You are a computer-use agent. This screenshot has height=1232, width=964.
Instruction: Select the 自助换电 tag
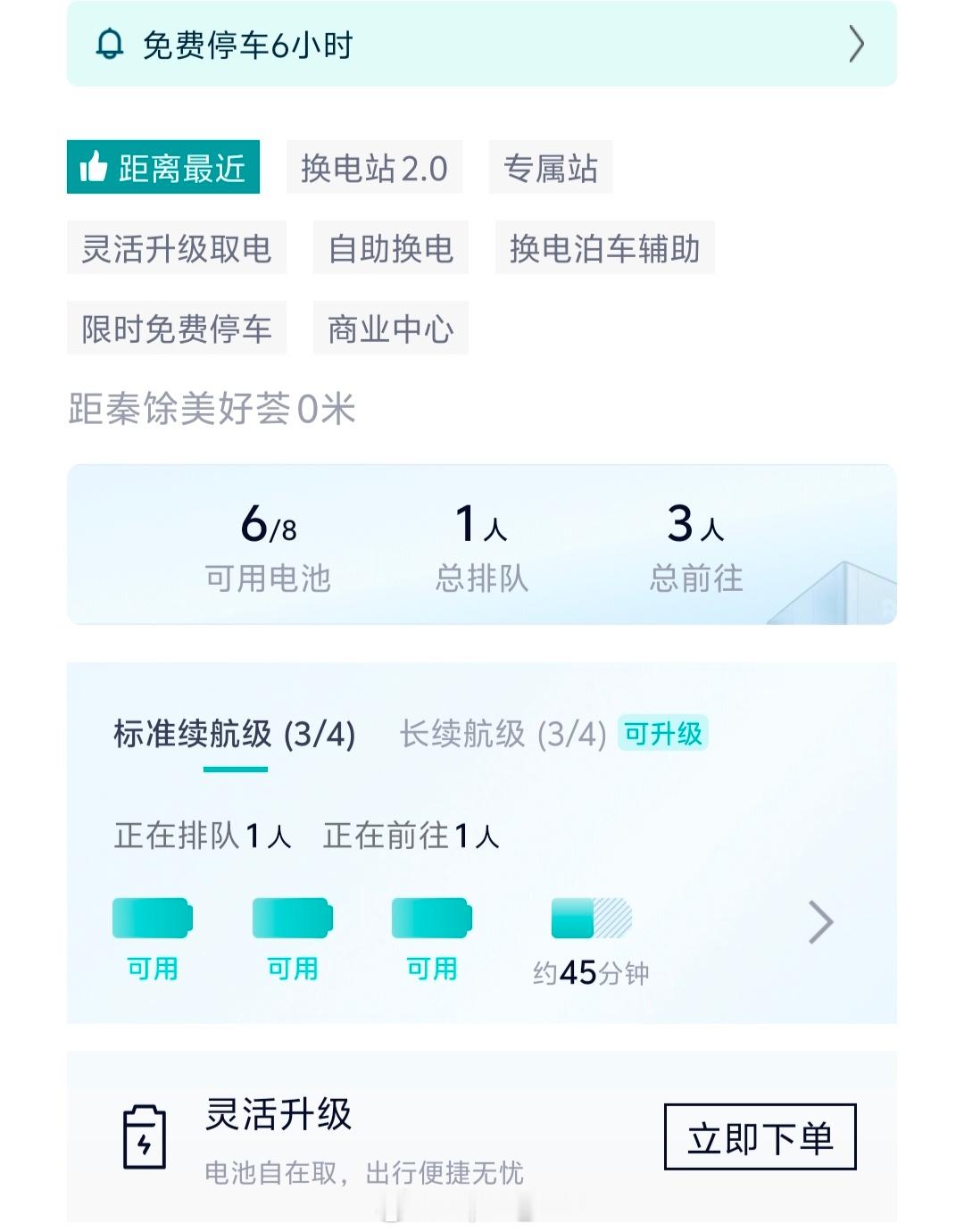coord(391,247)
